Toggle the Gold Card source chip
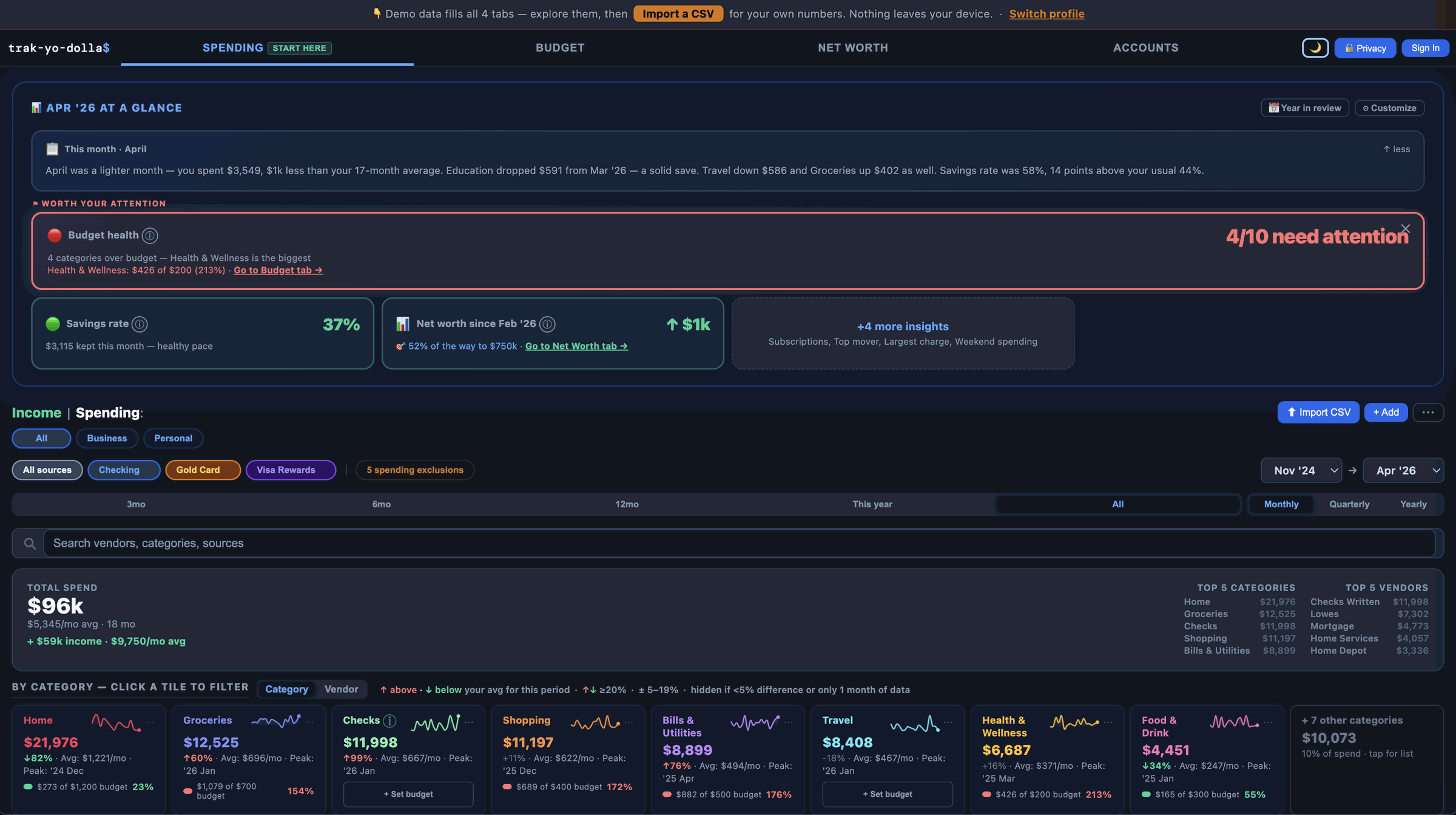The width and height of the screenshot is (1456, 815). tap(203, 470)
